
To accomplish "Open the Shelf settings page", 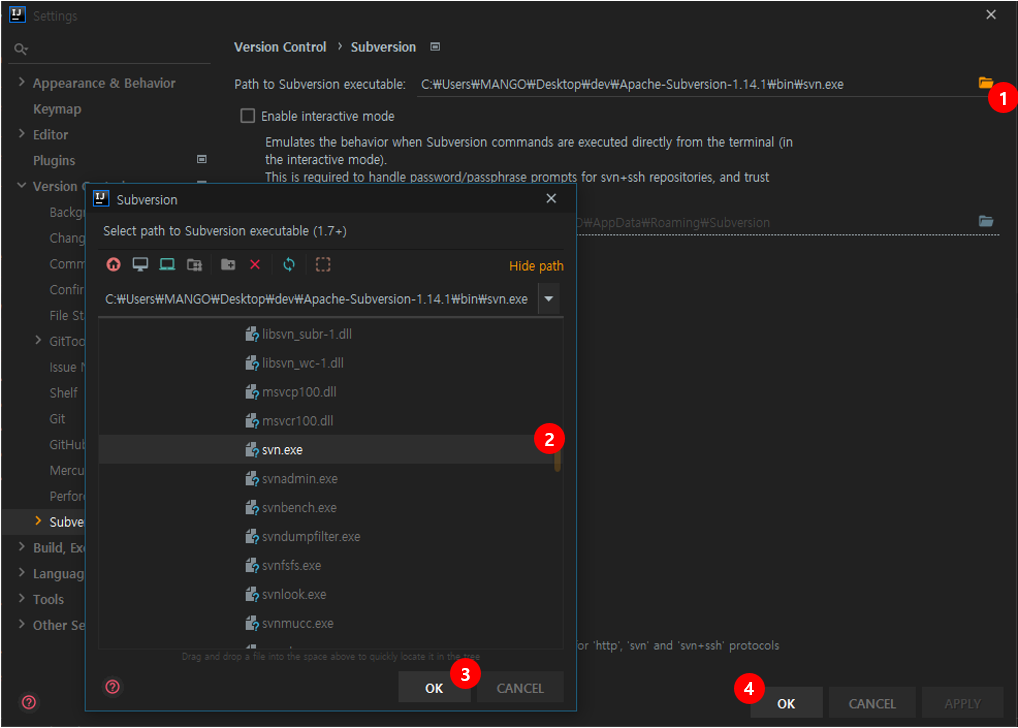I will coord(64,393).
